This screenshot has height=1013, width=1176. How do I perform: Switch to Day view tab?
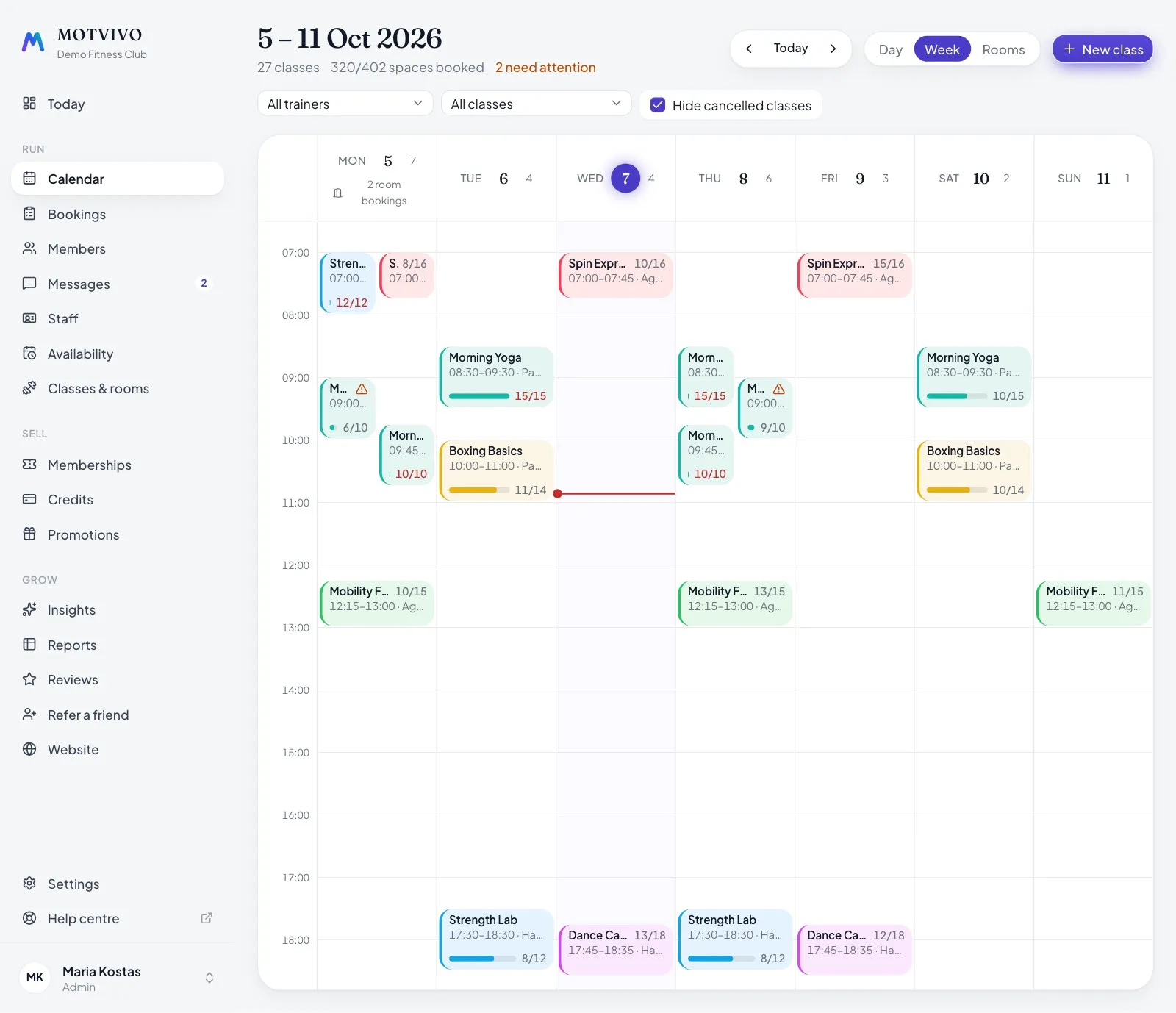[890, 49]
